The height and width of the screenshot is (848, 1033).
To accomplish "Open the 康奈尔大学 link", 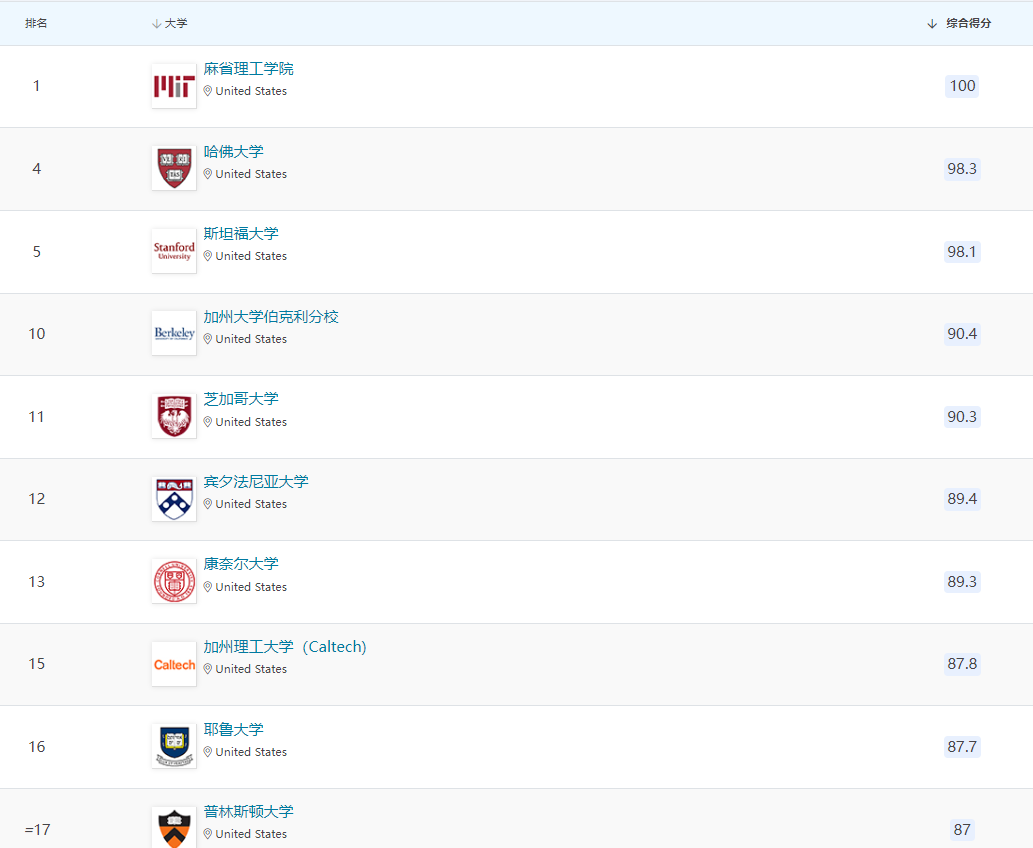I will [x=241, y=564].
